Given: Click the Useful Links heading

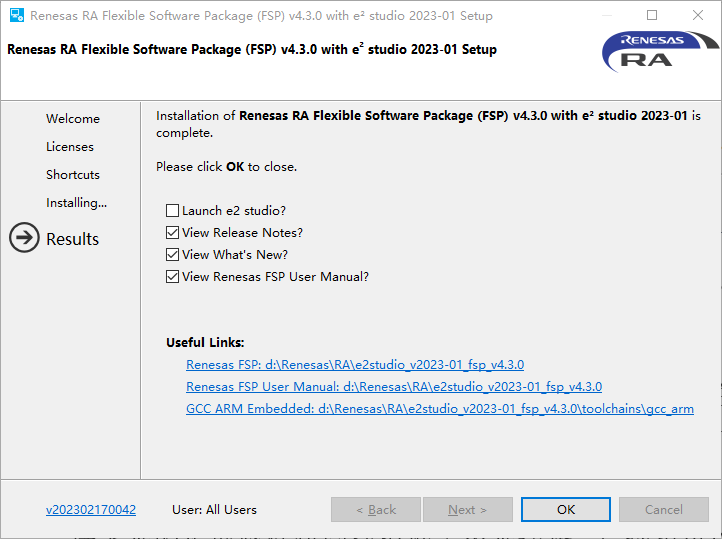Looking at the screenshot, I should coord(205,342).
